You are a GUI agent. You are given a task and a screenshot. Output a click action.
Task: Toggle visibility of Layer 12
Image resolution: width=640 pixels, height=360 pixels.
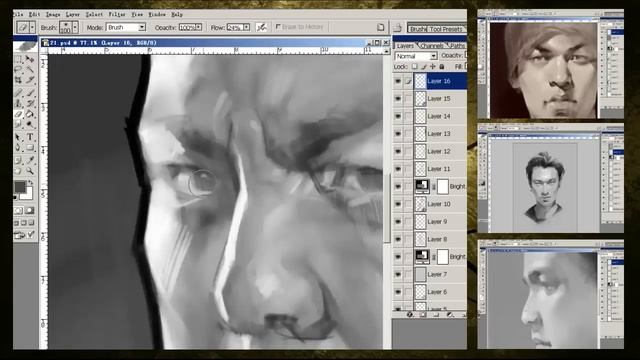[398, 151]
